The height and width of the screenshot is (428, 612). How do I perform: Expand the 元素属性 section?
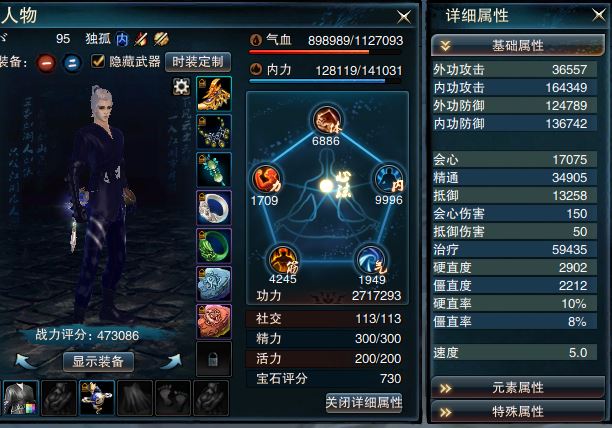point(518,387)
